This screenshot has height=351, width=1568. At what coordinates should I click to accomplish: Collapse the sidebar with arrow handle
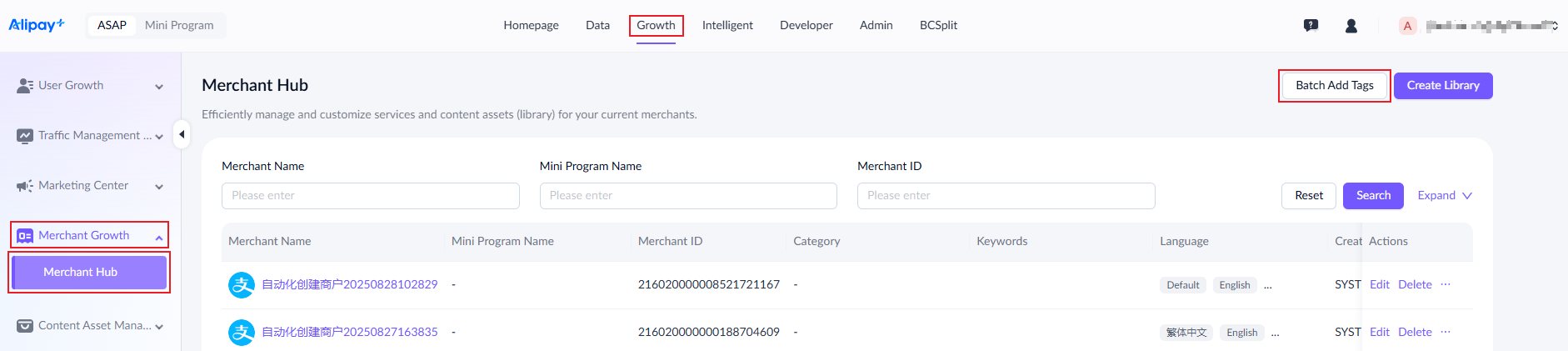(x=182, y=134)
